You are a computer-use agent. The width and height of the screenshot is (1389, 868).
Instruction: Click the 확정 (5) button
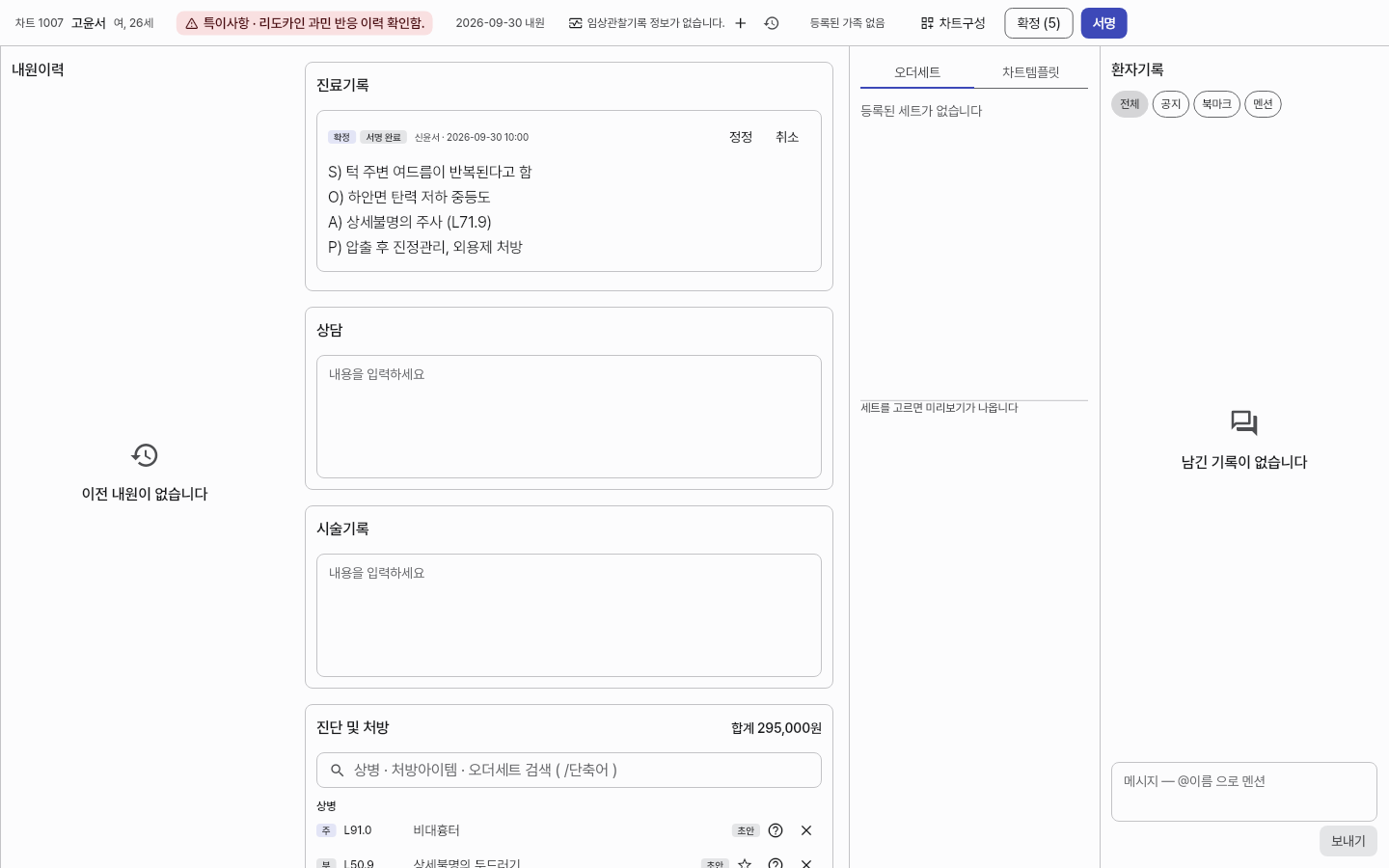pos(1039,23)
